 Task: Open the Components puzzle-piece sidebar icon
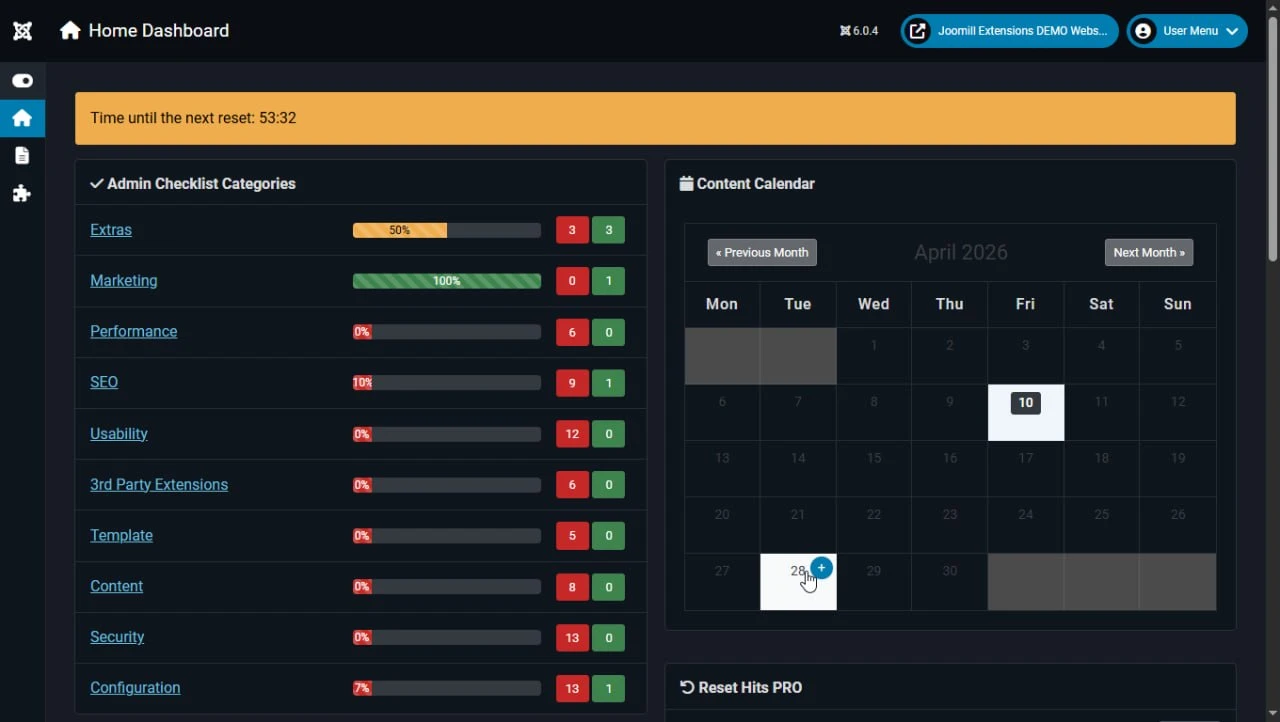tap(22, 193)
